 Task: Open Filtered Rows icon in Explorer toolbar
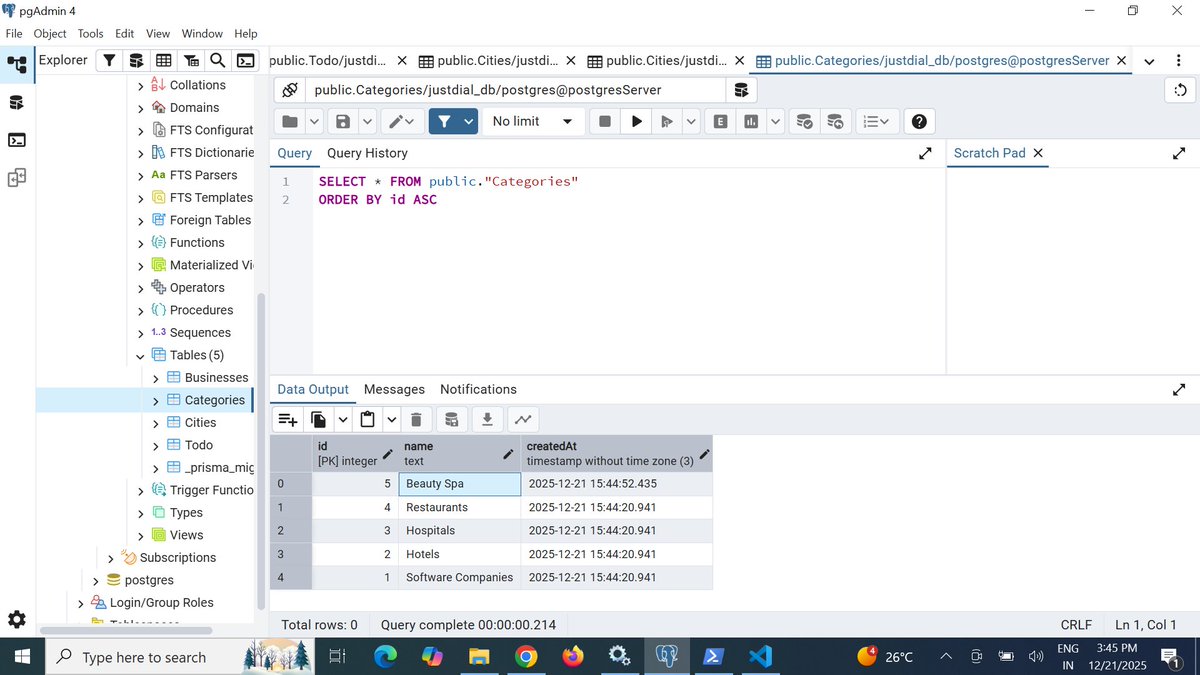pos(191,60)
